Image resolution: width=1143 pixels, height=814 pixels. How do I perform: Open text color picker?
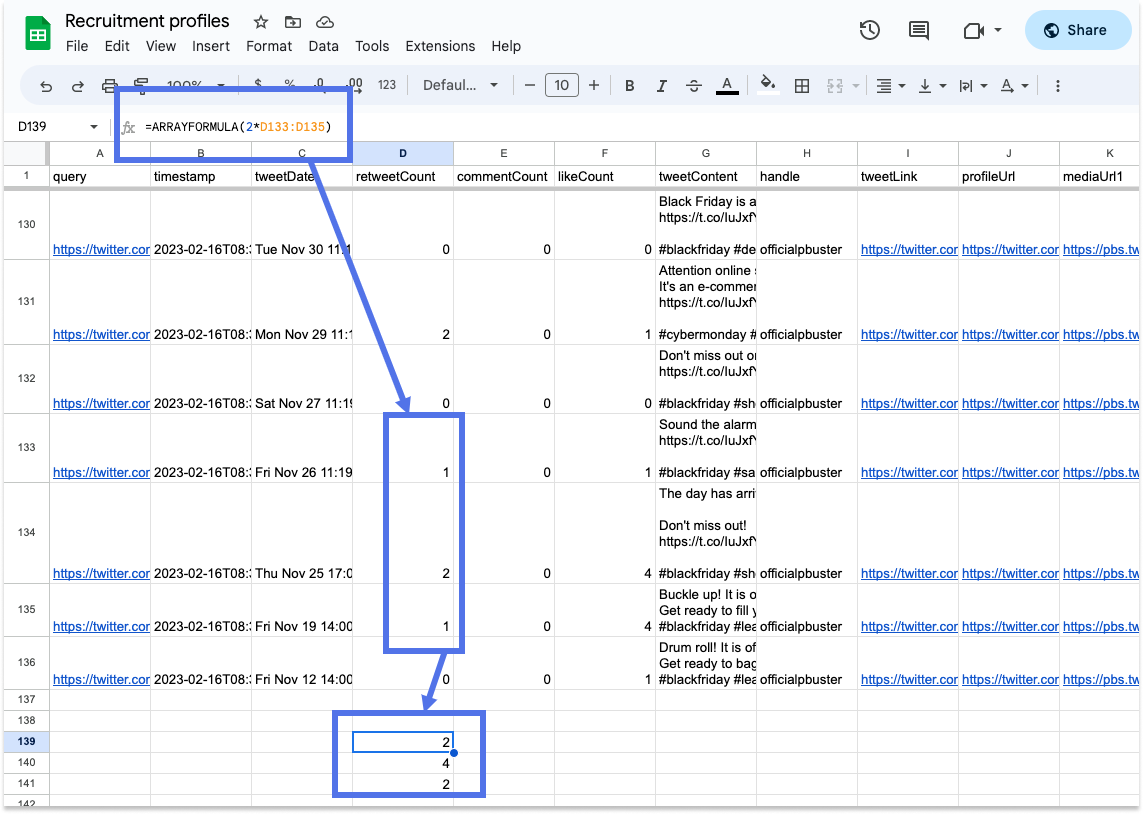tap(727, 86)
